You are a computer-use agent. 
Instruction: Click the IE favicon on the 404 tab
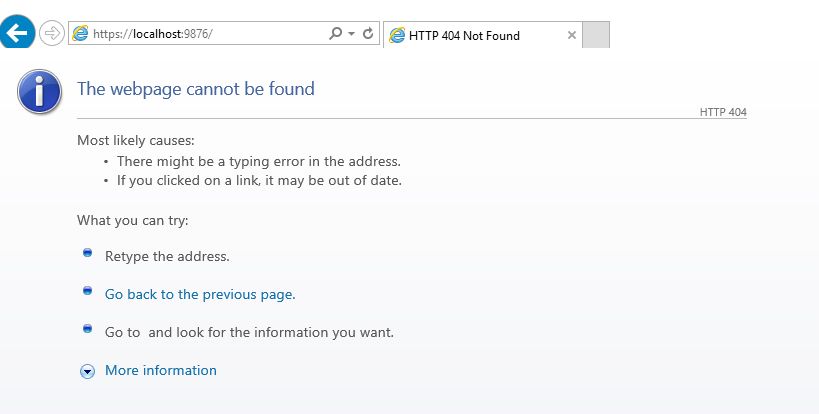397,36
